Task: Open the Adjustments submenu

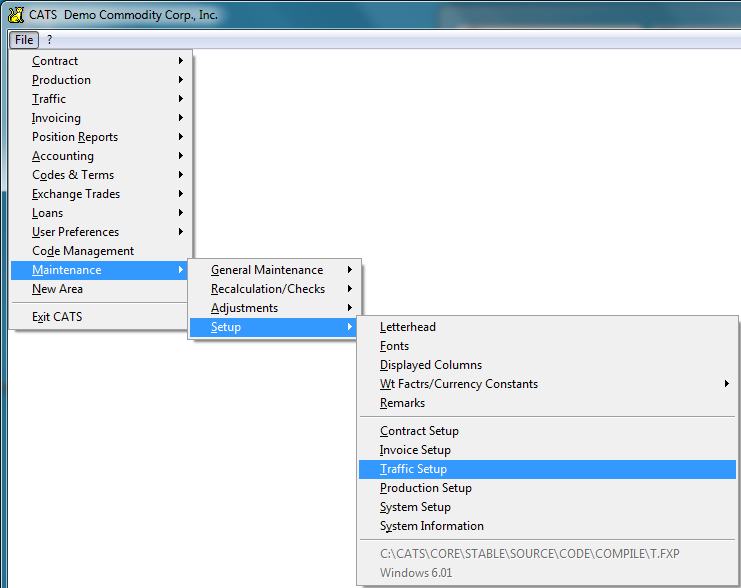Action: click(x=275, y=308)
